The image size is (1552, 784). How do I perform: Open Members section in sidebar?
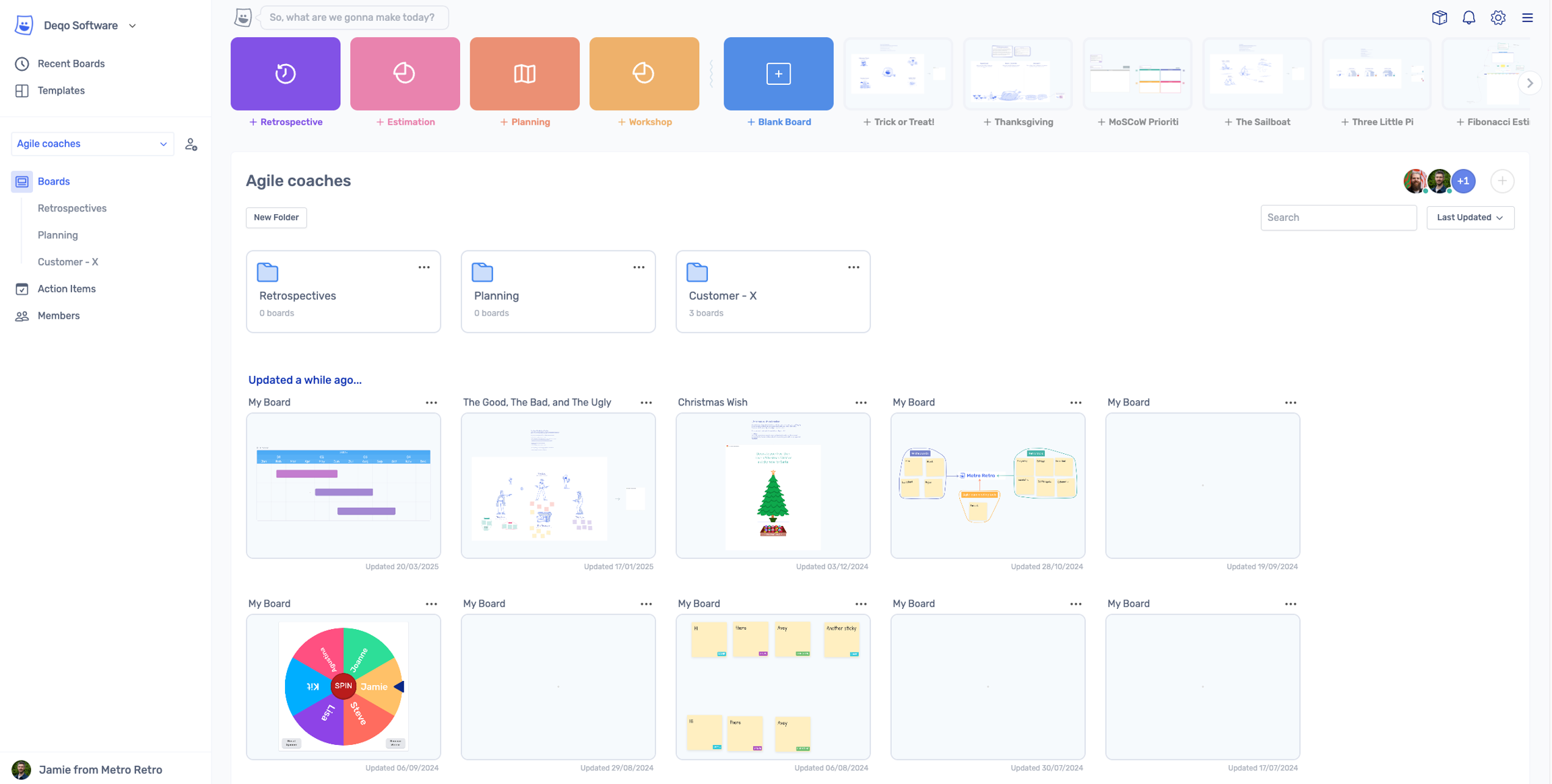(x=59, y=316)
